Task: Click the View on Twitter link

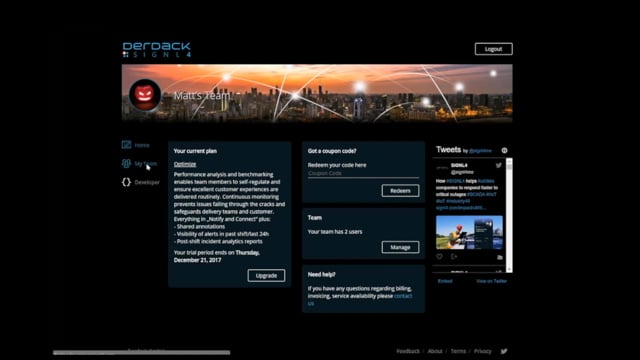Action: [x=491, y=281]
